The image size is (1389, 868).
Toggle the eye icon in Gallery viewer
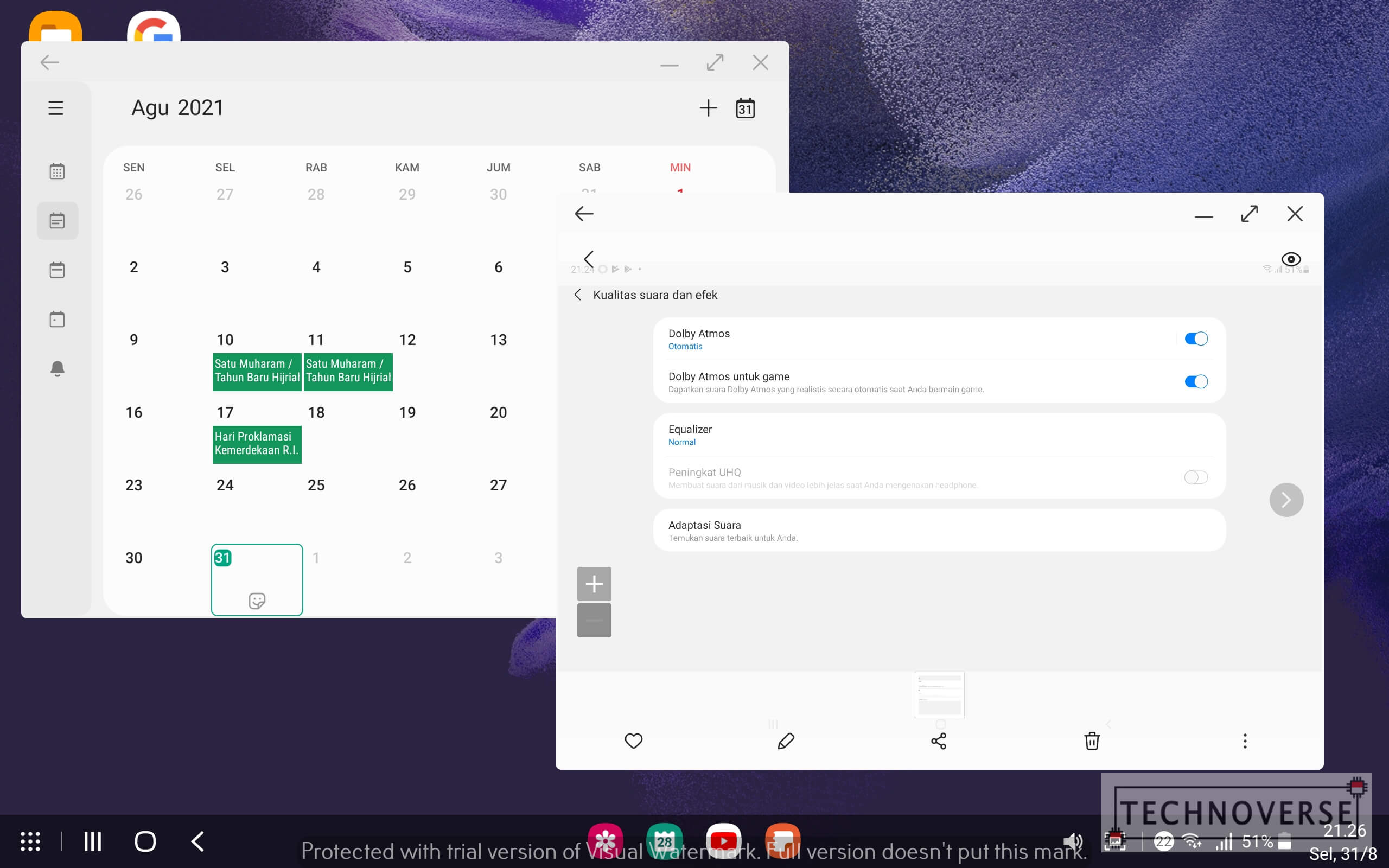click(1291, 259)
